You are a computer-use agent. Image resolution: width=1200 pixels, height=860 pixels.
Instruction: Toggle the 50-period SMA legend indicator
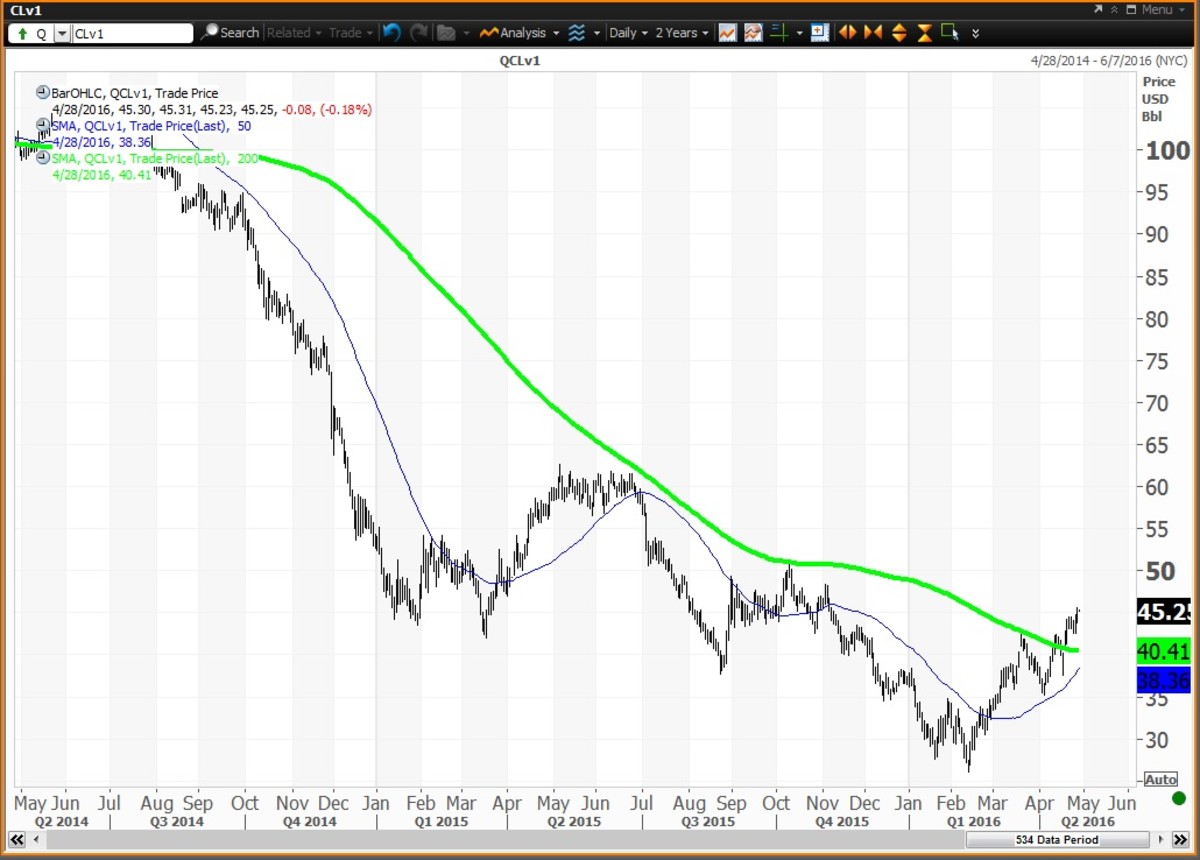coord(42,125)
